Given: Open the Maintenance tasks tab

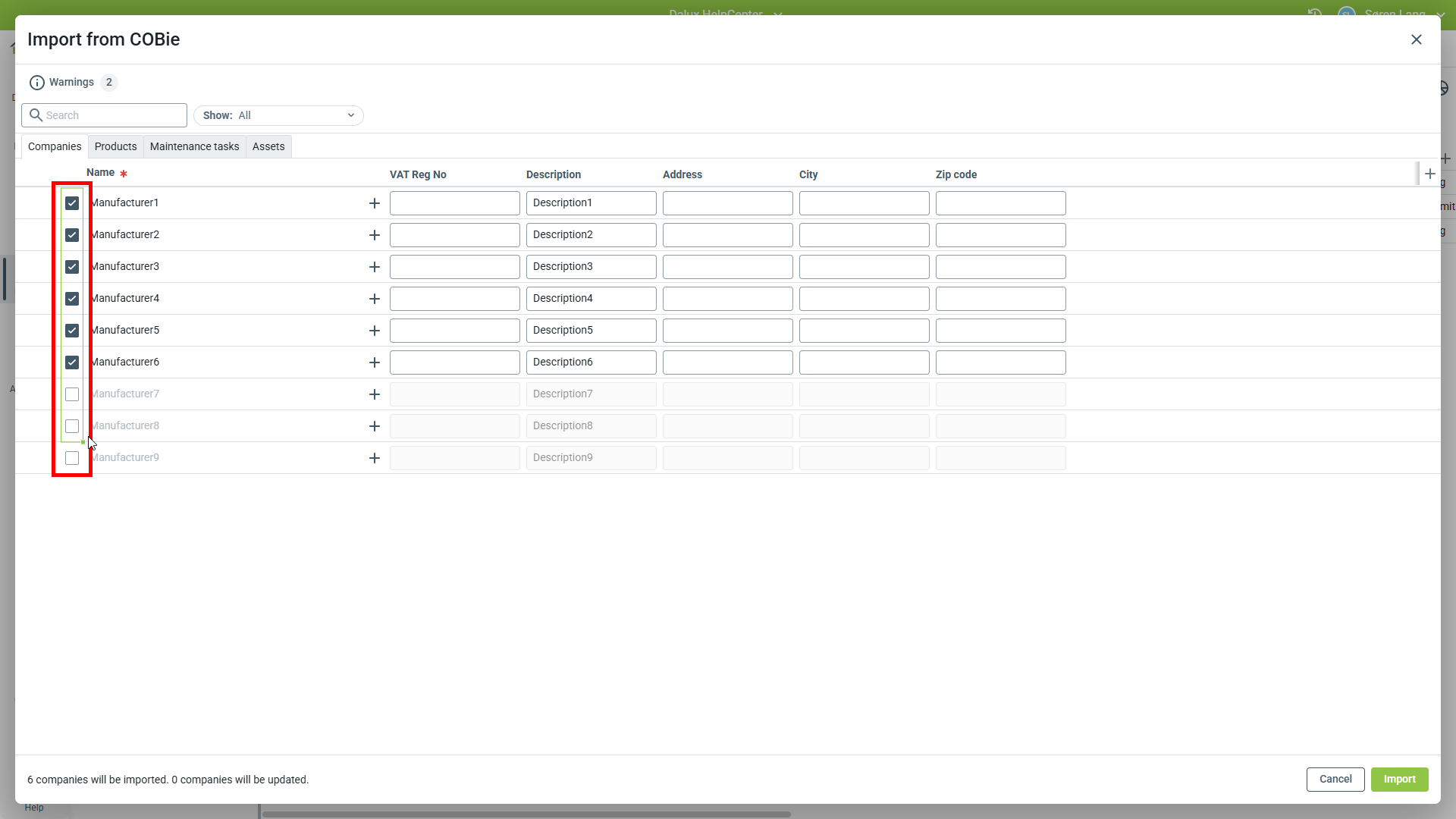Looking at the screenshot, I should (194, 146).
